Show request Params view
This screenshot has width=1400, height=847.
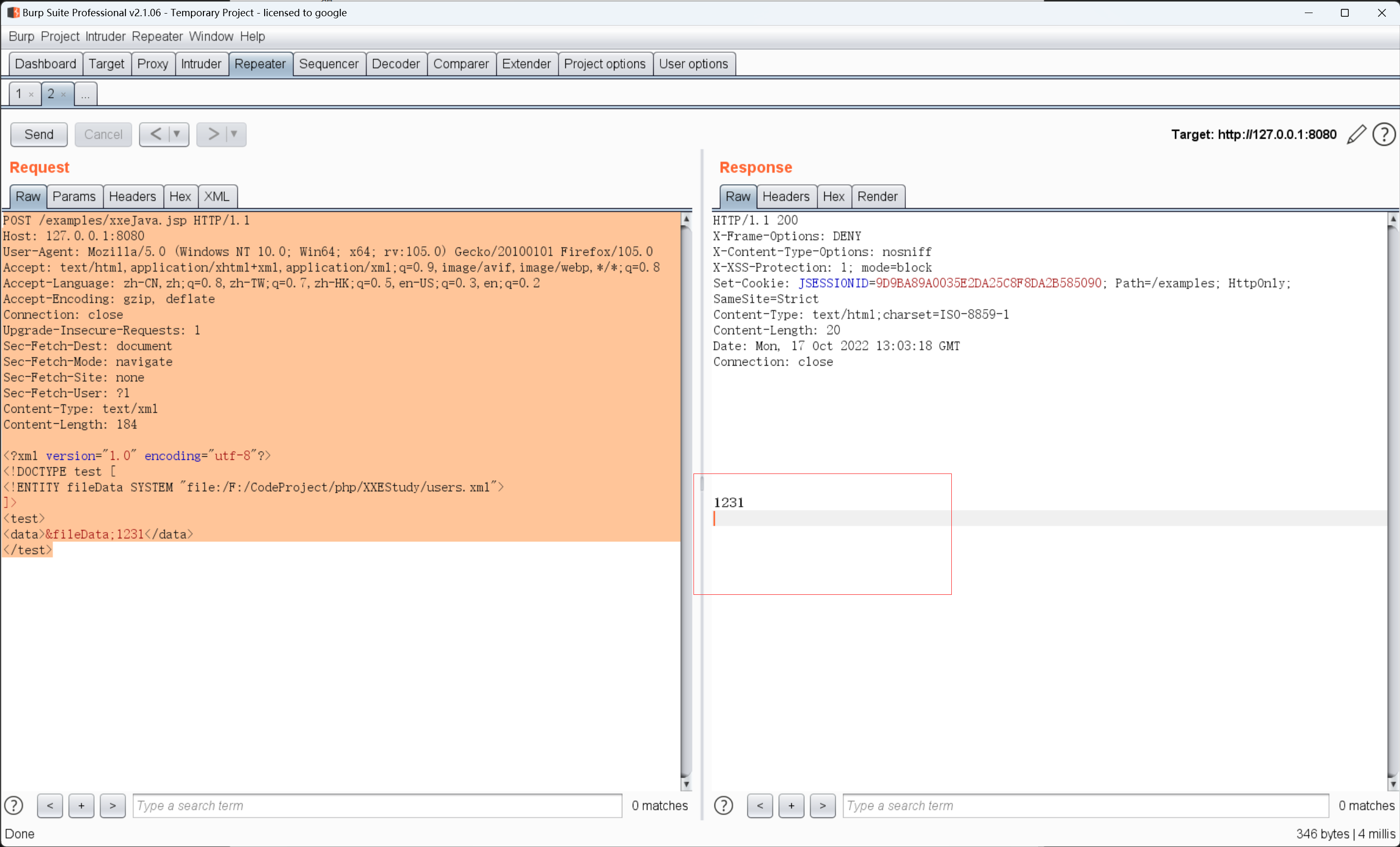74,197
